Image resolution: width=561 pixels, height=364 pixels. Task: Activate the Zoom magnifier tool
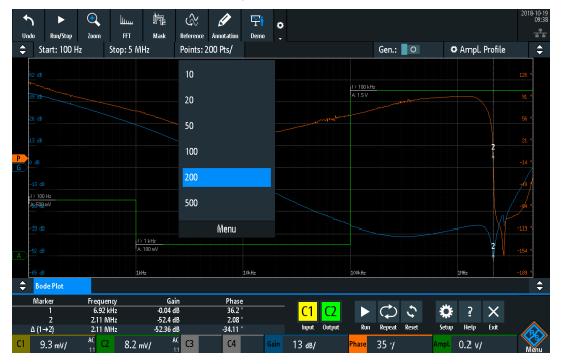(x=94, y=25)
